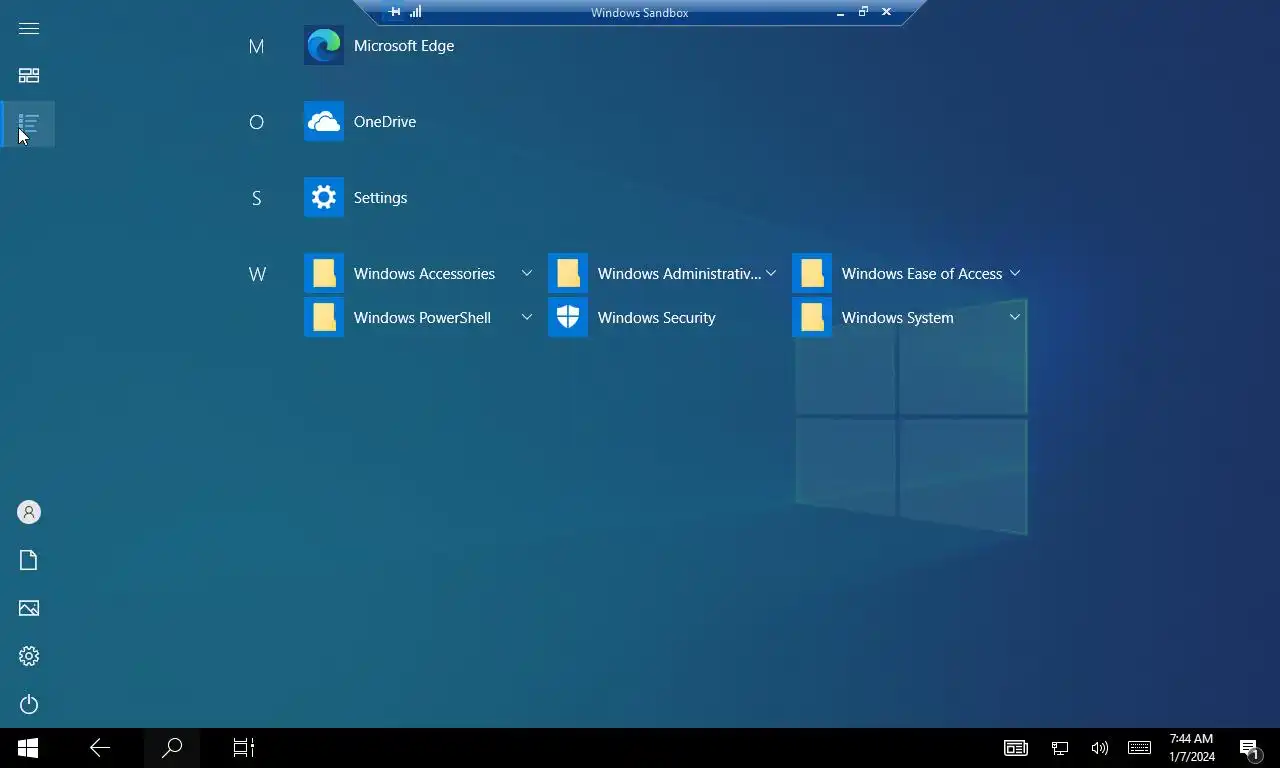The image size is (1280, 768).
Task: Click the Windows Sandbox title text
Action: pyautogui.click(x=639, y=13)
